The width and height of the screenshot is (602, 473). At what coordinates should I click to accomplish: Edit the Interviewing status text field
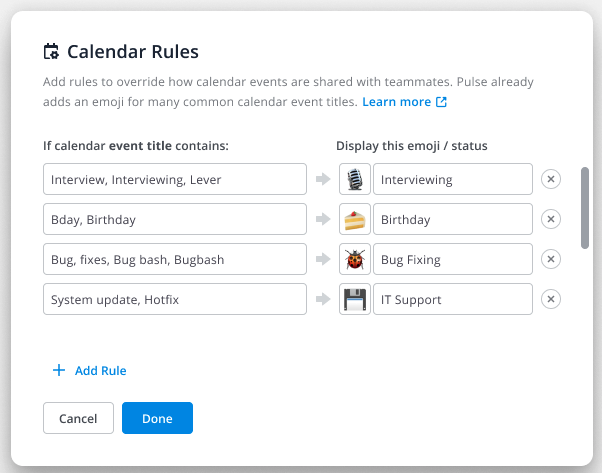[452, 180]
